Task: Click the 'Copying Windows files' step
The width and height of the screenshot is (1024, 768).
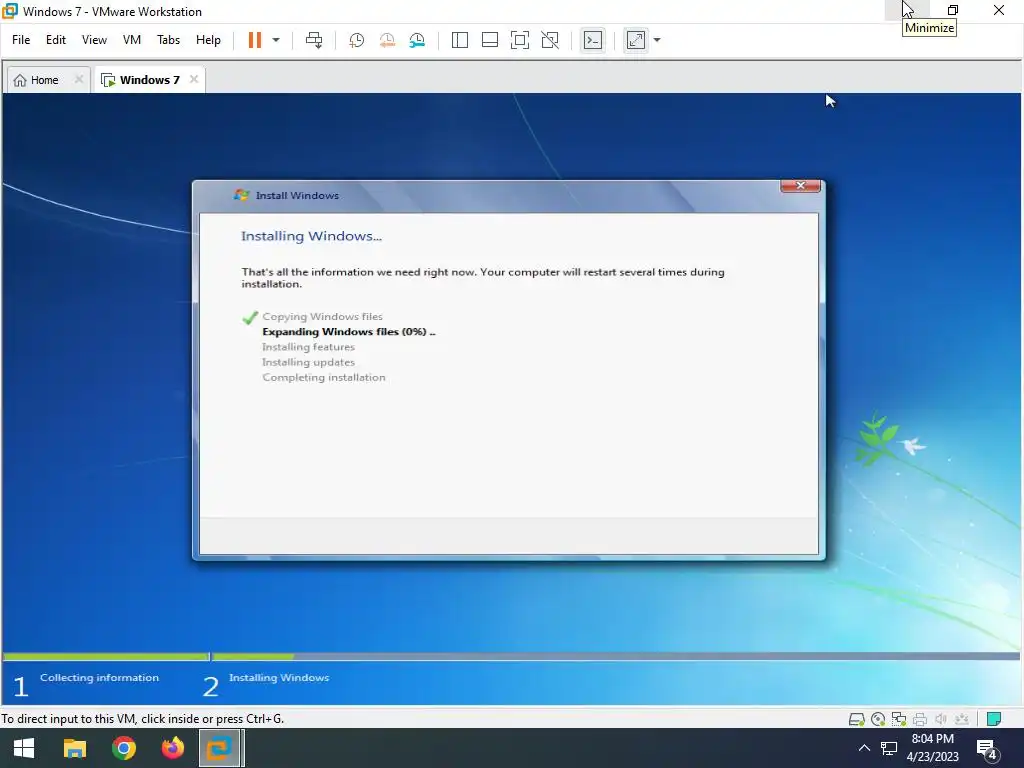Action: (x=322, y=317)
